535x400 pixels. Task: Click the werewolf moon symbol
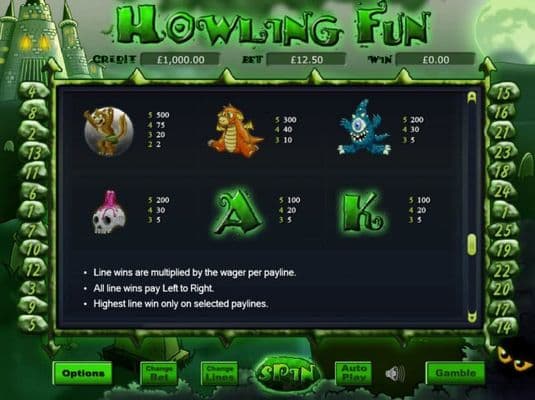pyautogui.click(x=109, y=131)
